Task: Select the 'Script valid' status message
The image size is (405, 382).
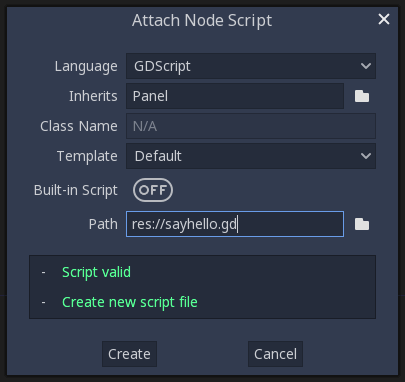Action: pyautogui.click(x=96, y=272)
